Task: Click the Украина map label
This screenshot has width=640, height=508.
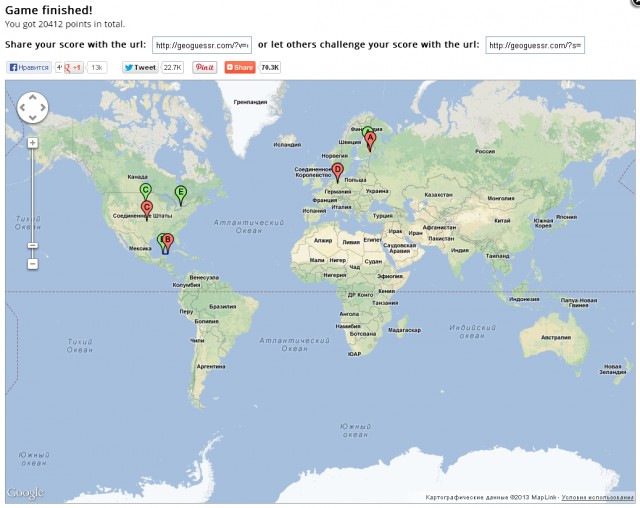Action: (377, 191)
